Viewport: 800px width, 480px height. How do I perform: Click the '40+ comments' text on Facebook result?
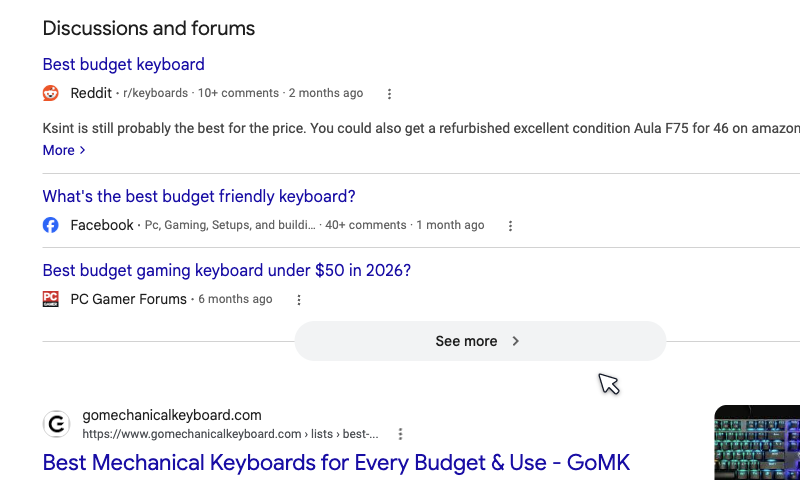[366, 225]
